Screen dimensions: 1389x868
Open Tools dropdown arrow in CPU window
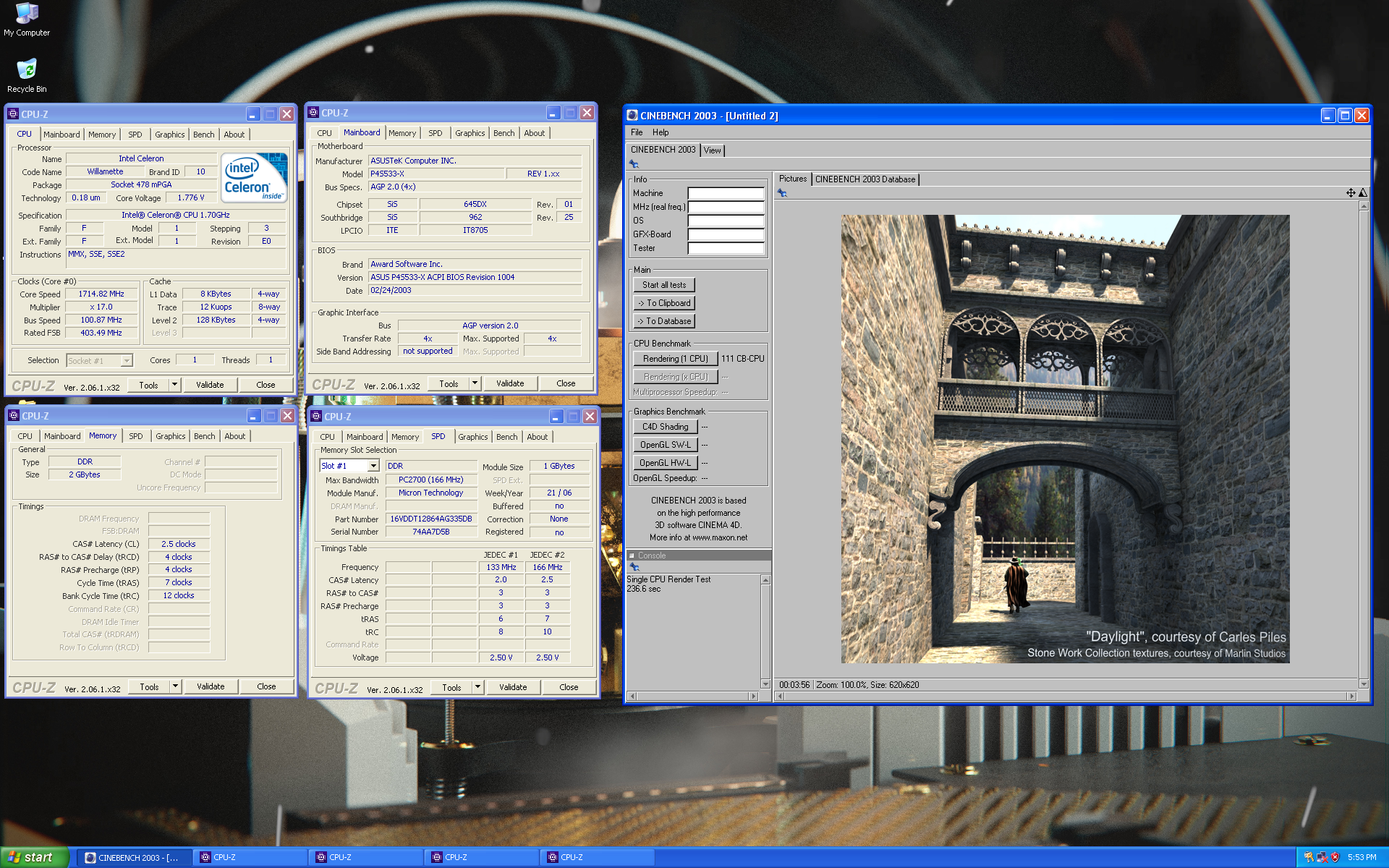tap(174, 386)
